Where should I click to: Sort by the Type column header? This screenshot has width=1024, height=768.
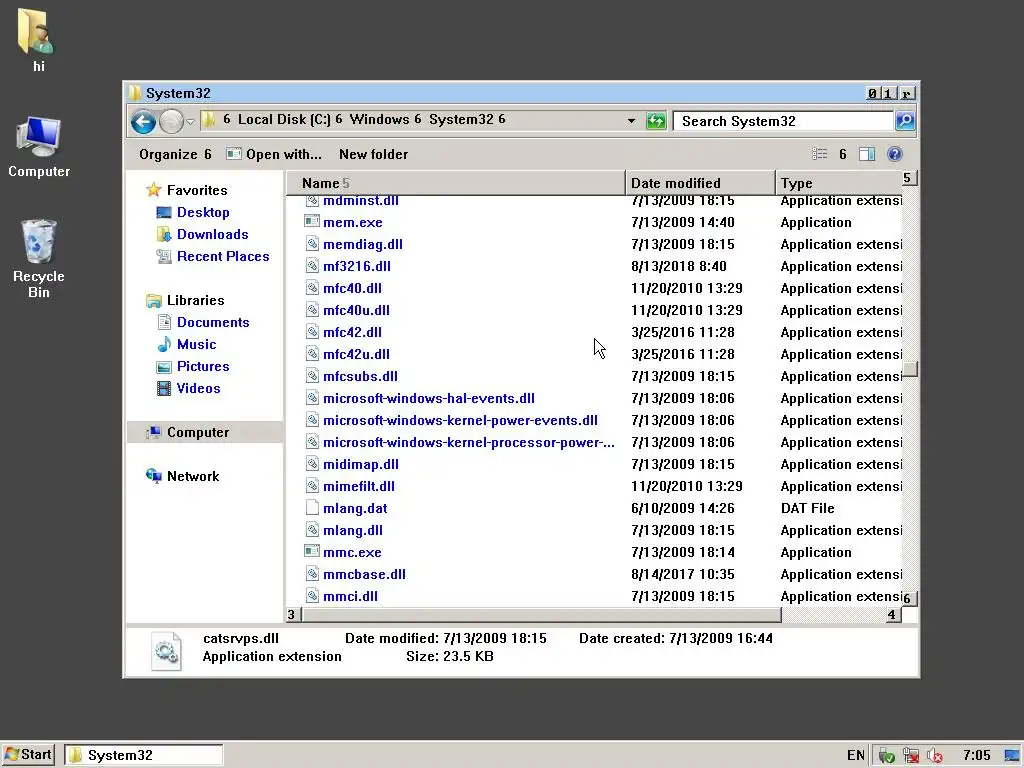[x=839, y=183]
